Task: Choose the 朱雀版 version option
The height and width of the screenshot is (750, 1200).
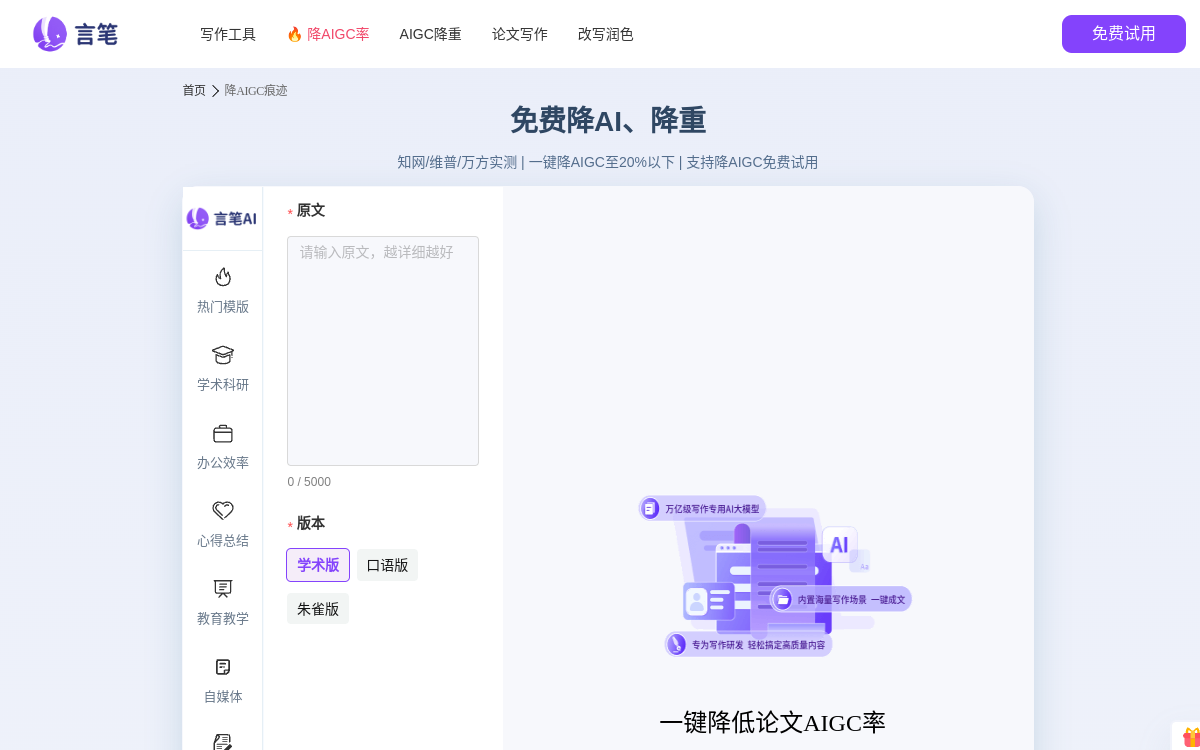Action: click(318, 609)
